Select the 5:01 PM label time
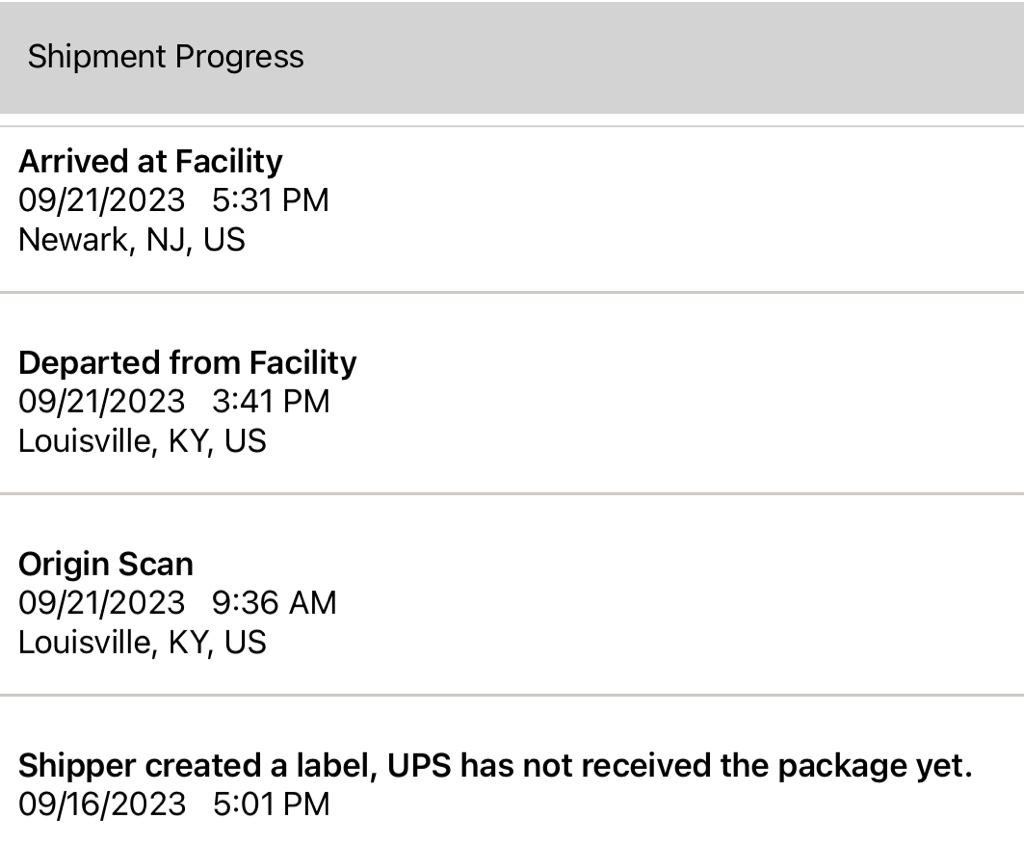 (x=270, y=804)
